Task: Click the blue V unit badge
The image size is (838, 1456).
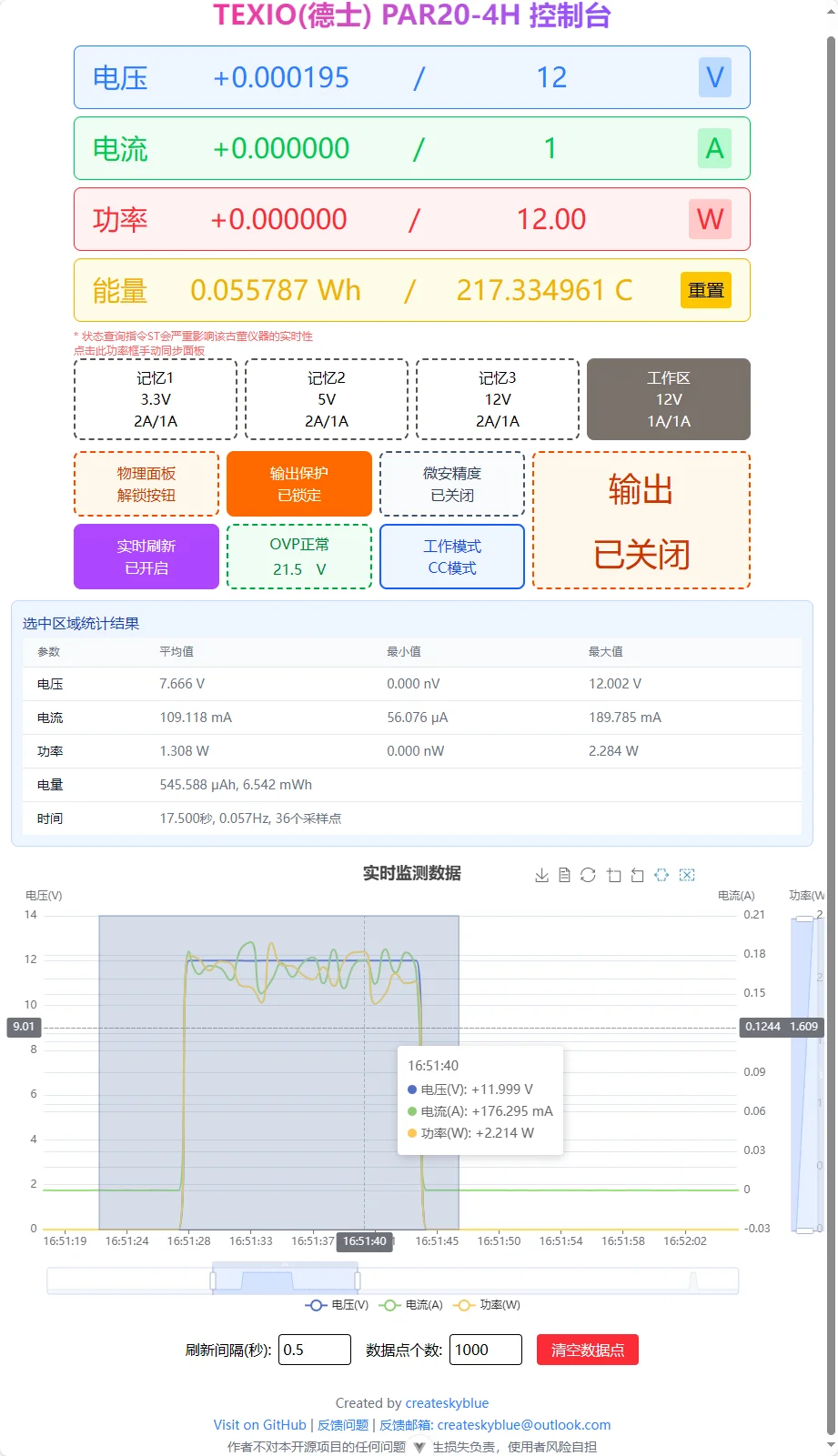Action: click(x=715, y=77)
